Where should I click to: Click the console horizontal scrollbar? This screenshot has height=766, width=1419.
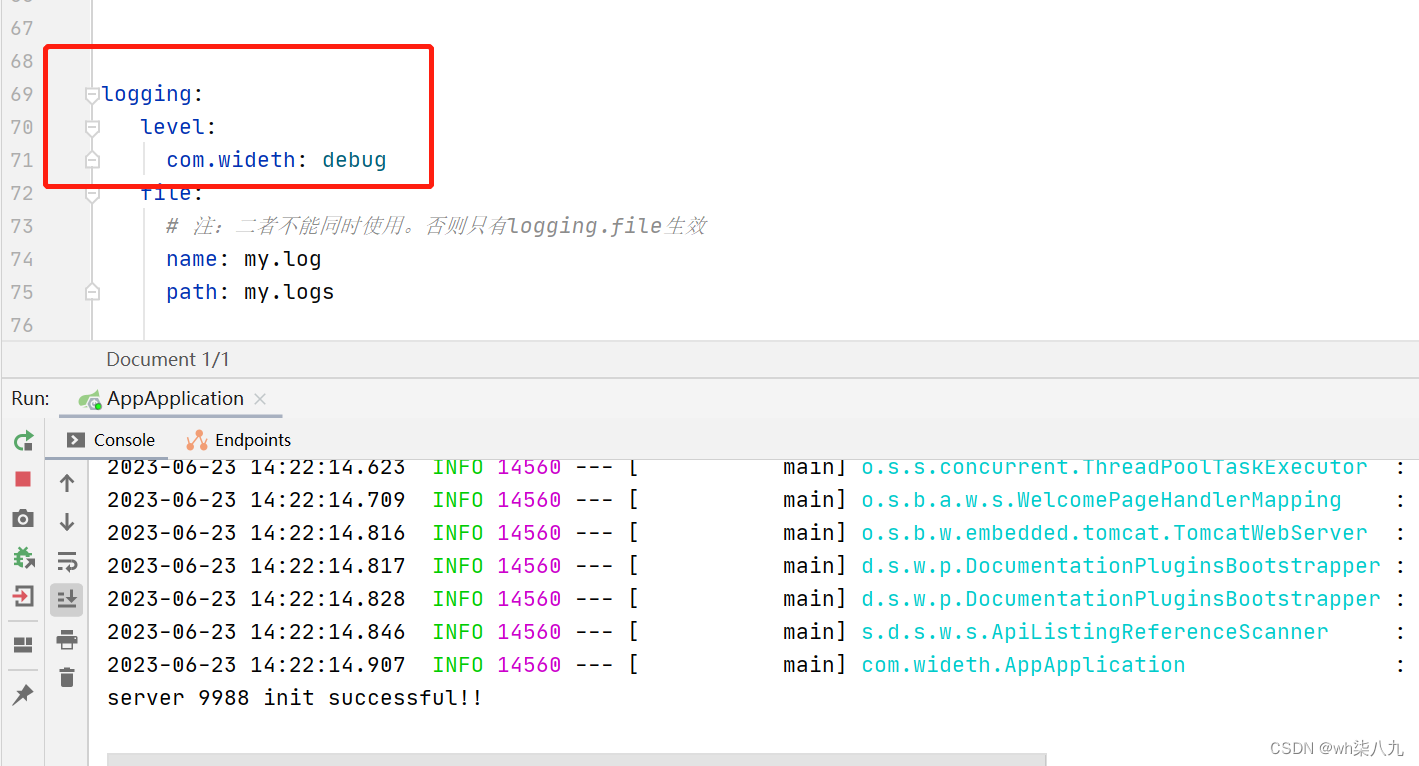[x=576, y=759]
